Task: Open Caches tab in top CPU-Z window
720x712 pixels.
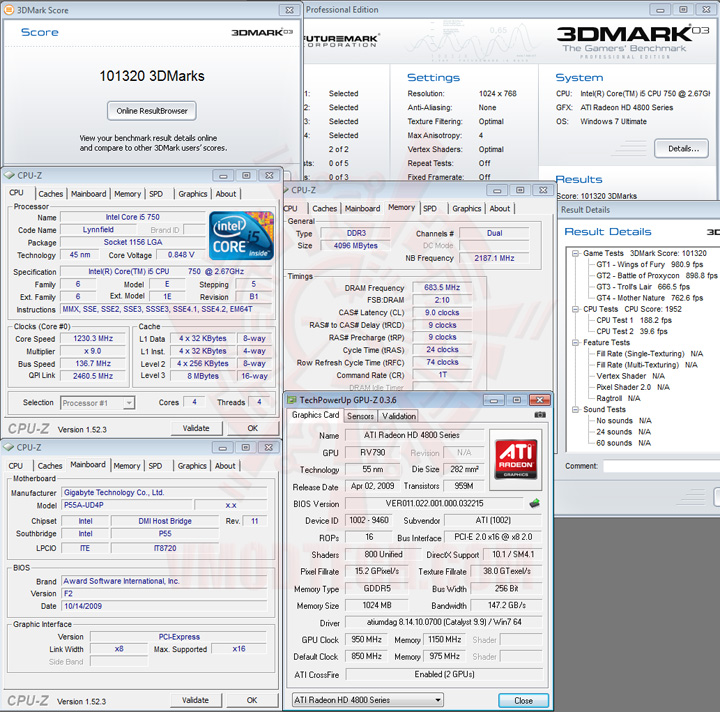Action: pyautogui.click(x=51, y=194)
